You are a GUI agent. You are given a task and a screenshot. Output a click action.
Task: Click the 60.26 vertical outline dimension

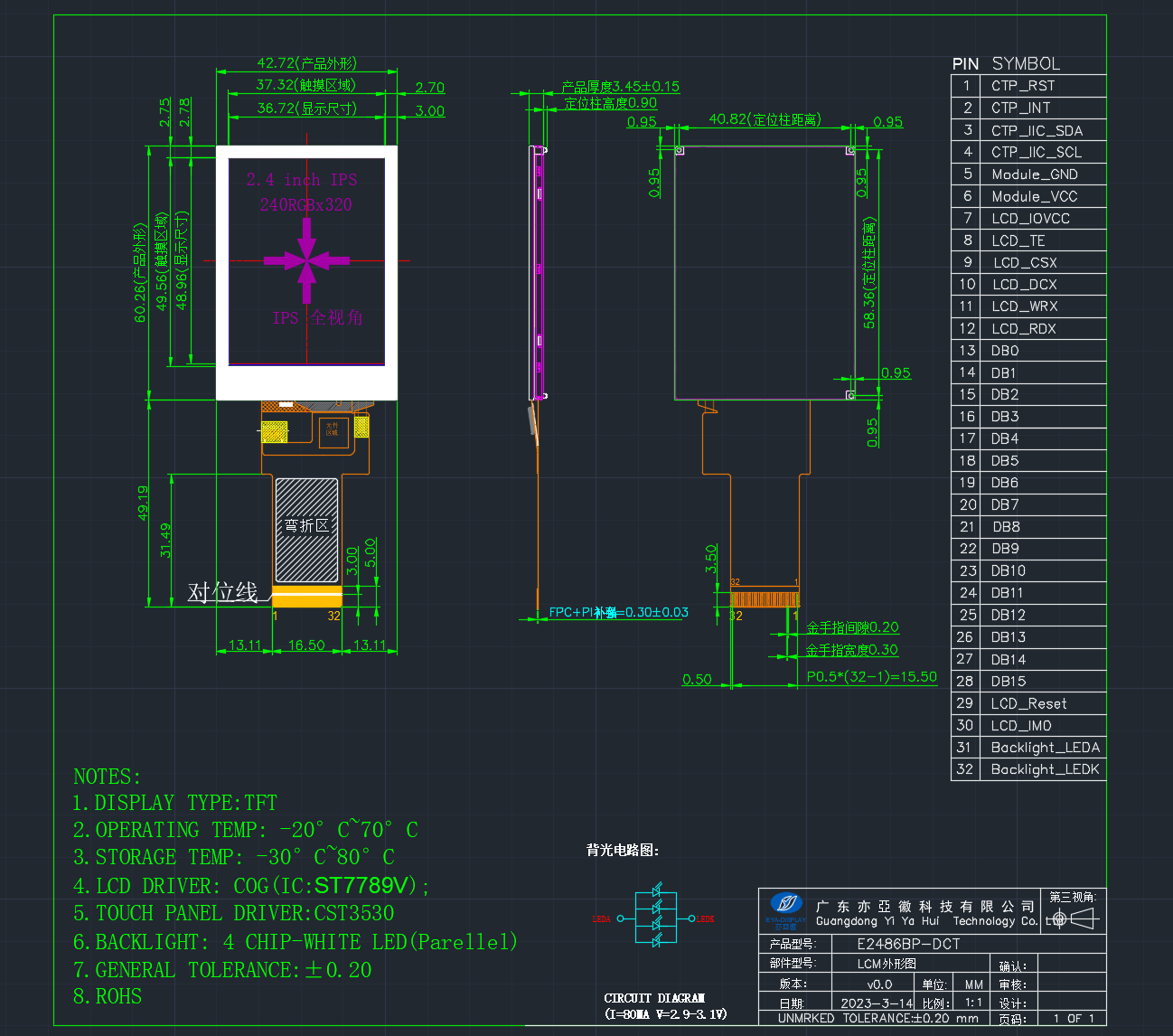point(140,273)
